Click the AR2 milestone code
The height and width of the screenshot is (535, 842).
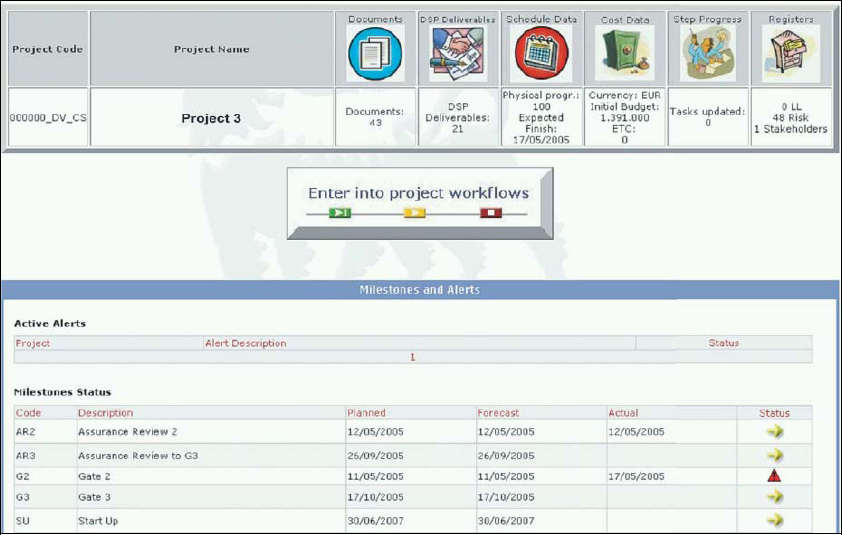[x=26, y=431]
